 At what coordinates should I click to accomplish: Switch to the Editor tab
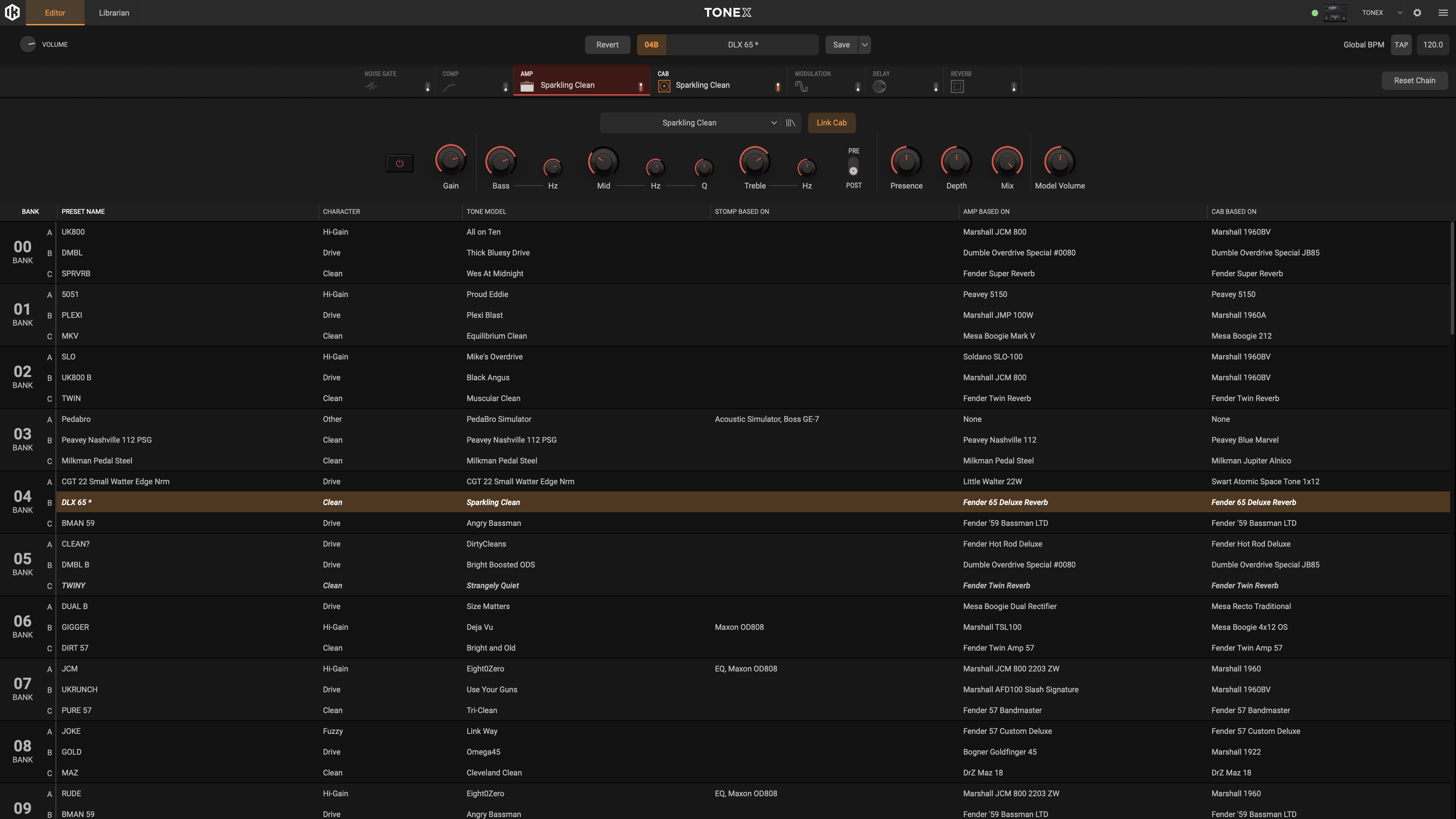[x=55, y=12]
